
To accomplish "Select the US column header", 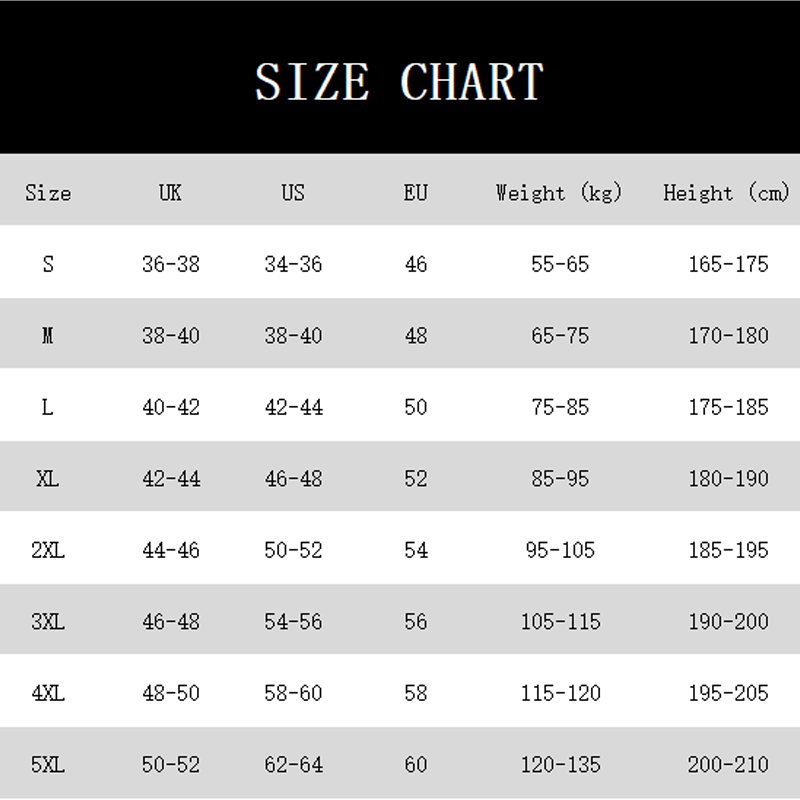I will (x=293, y=192).
